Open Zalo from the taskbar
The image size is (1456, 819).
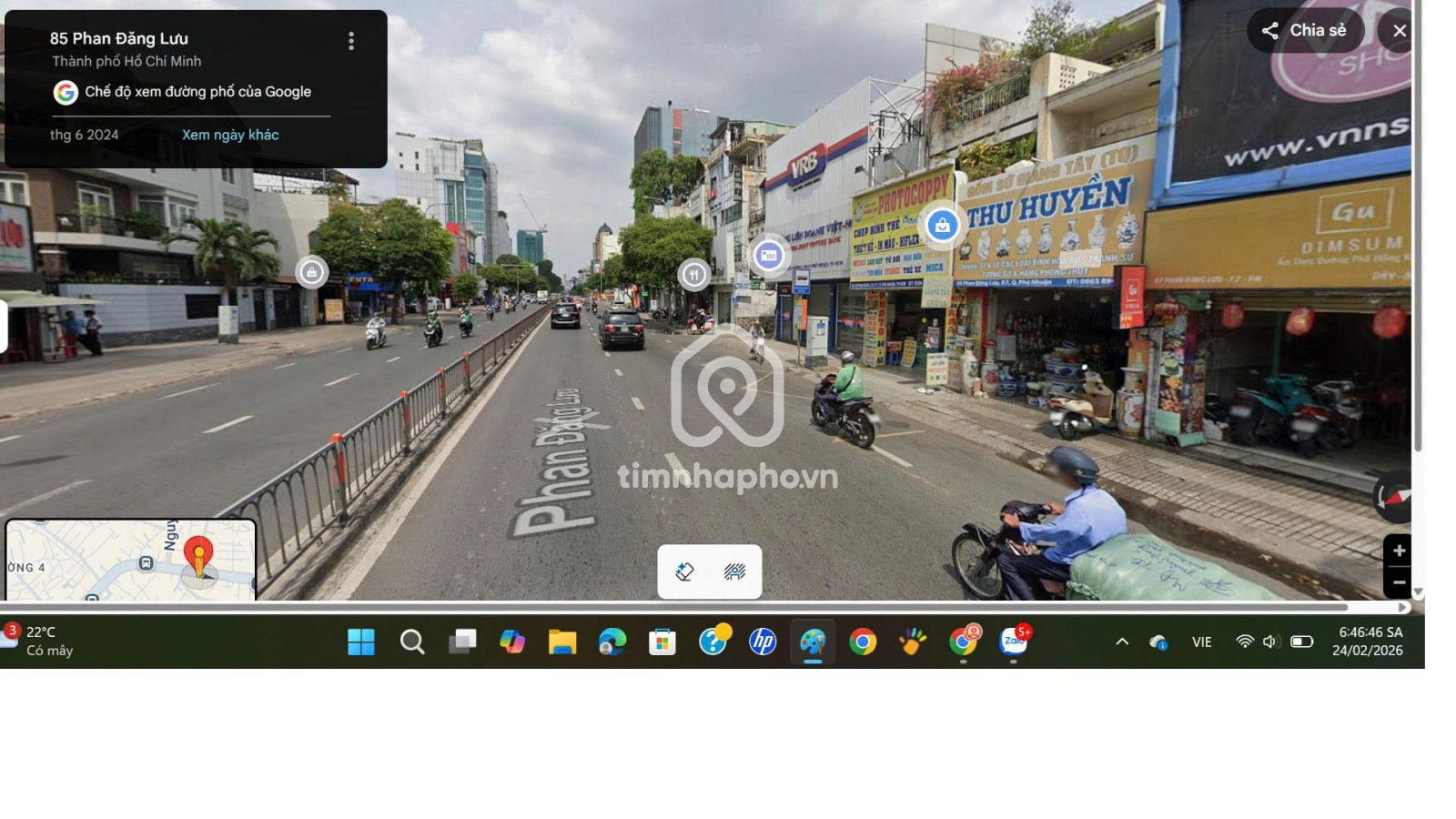[x=1015, y=642]
